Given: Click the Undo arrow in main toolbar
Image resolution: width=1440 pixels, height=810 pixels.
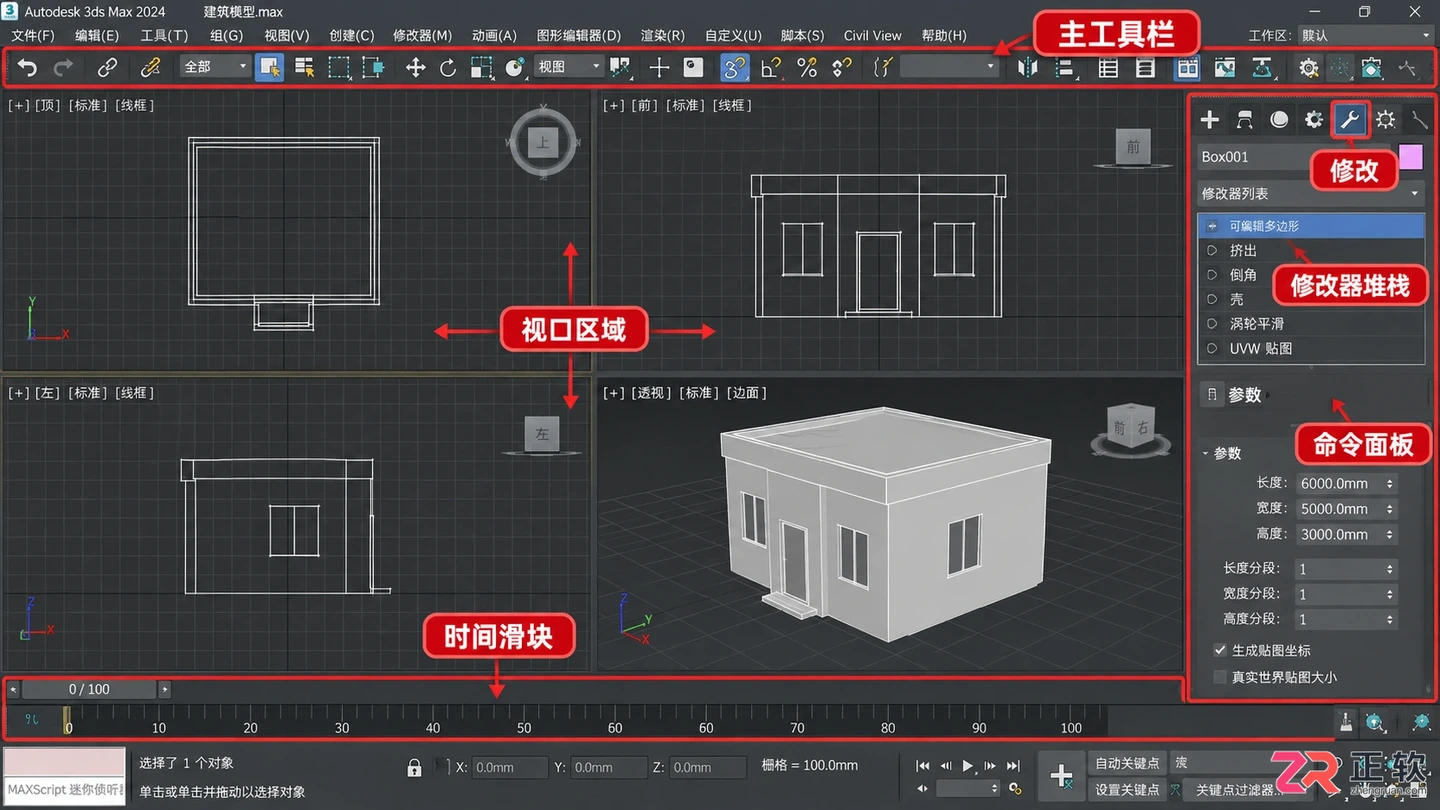Looking at the screenshot, I should [28, 67].
